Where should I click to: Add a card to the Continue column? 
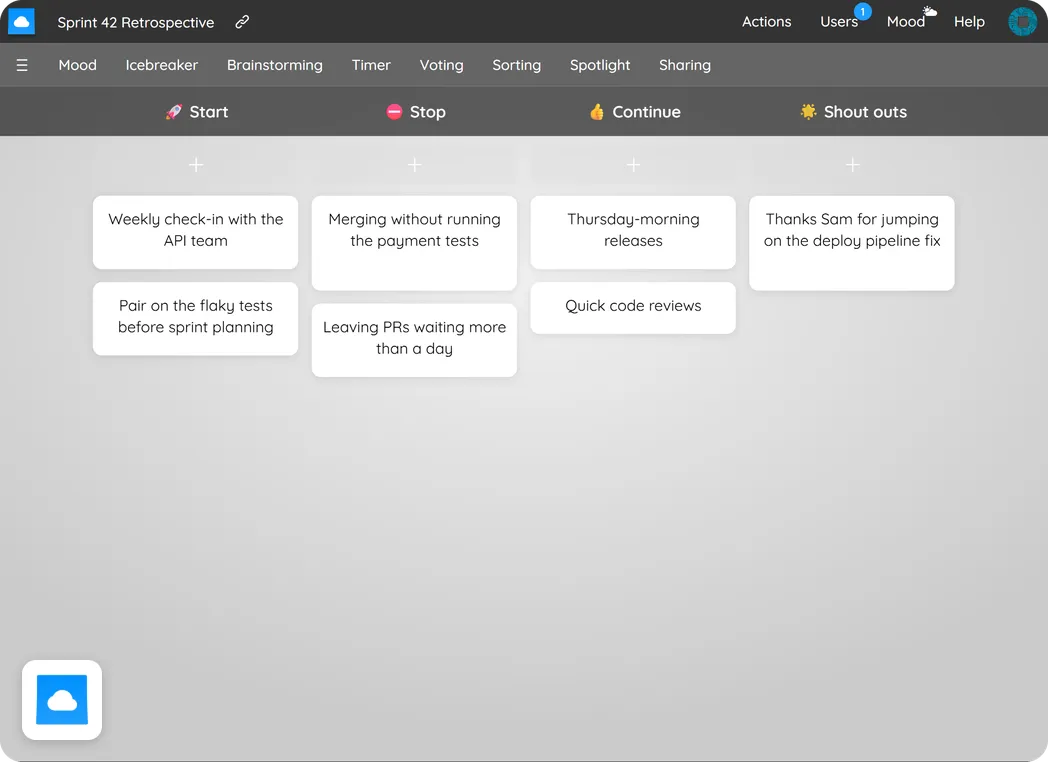[634, 165]
